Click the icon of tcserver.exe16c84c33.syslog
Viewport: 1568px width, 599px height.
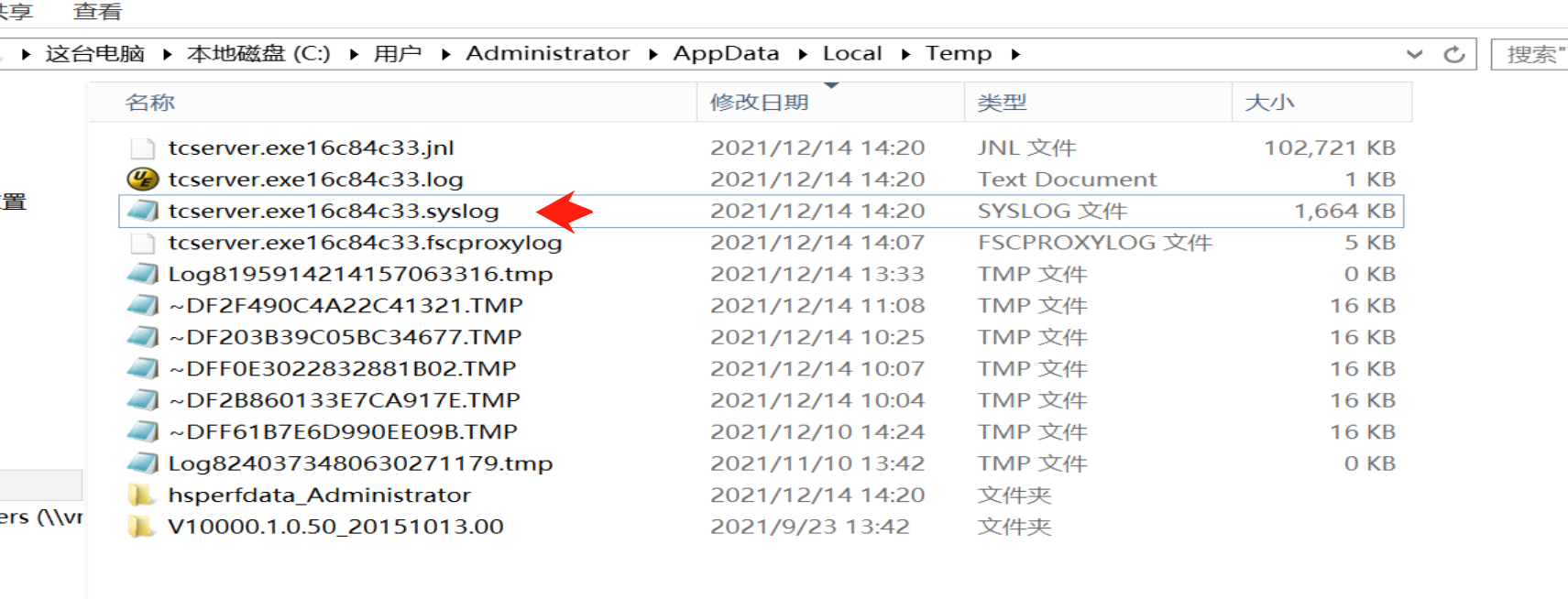(142, 211)
